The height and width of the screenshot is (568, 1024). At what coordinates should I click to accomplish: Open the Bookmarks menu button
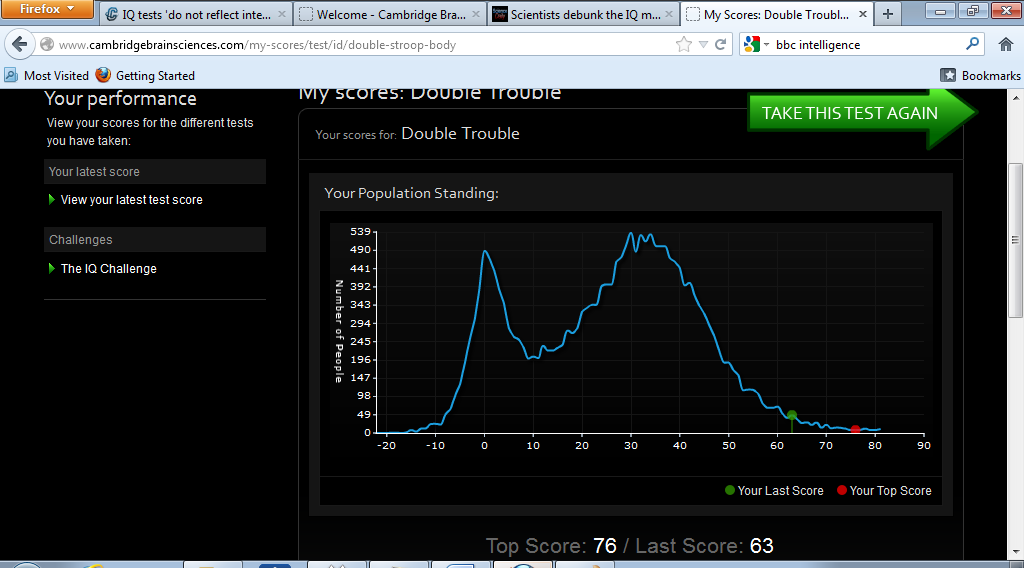pyautogui.click(x=980, y=76)
